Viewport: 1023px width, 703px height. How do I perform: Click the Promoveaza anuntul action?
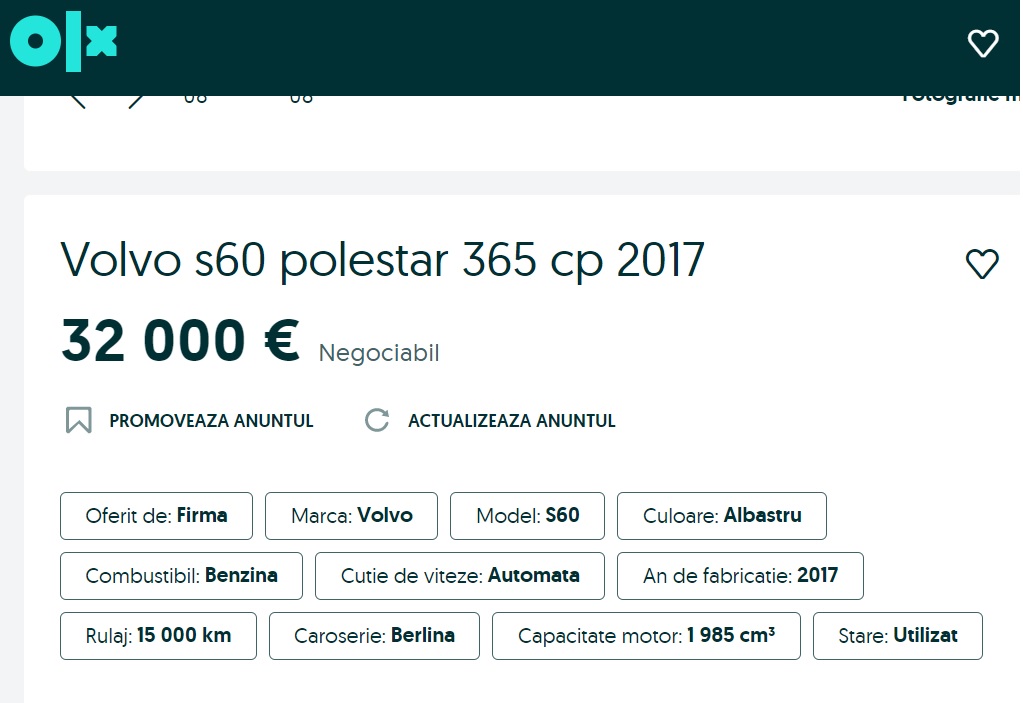[211, 421]
